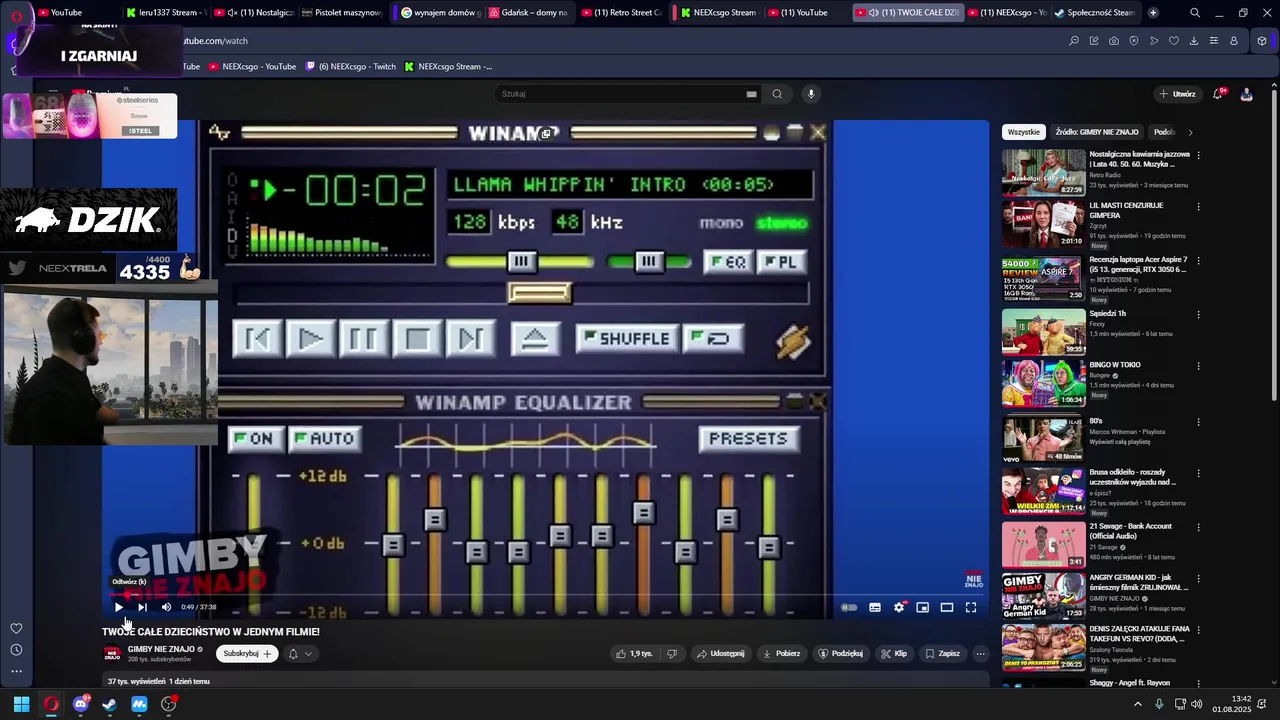Open notification bell dropdown for channel
This screenshot has height=720, width=1280.
point(300,653)
